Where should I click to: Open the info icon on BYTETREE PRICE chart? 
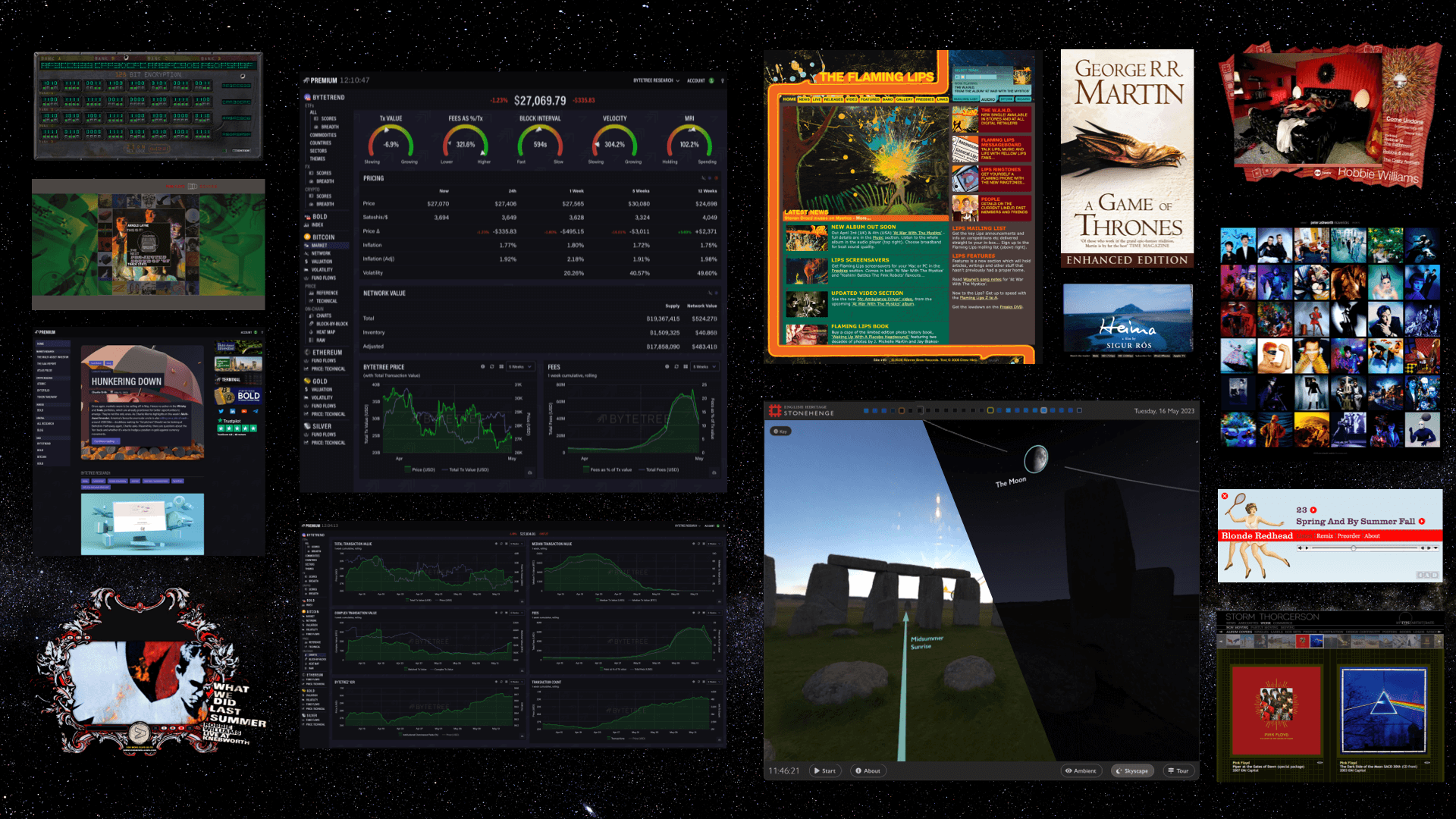click(482, 366)
